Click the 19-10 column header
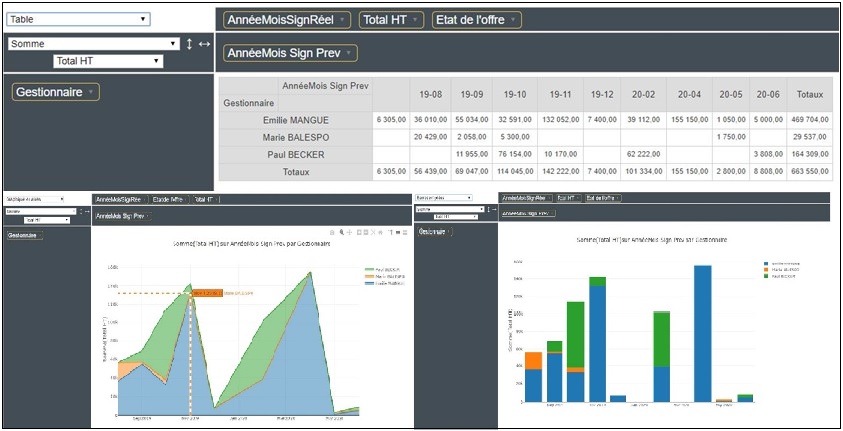Screen dimensions: 843x431 515,94
